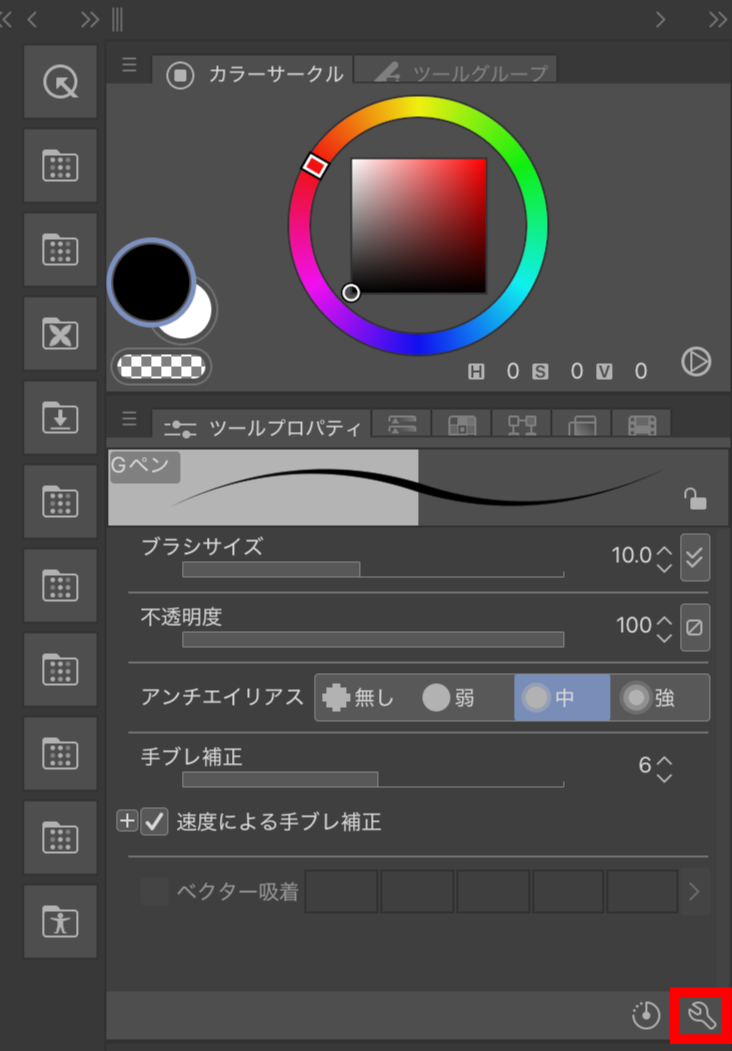Toggle the 速度による手ブレ補正 checkbox

point(155,822)
